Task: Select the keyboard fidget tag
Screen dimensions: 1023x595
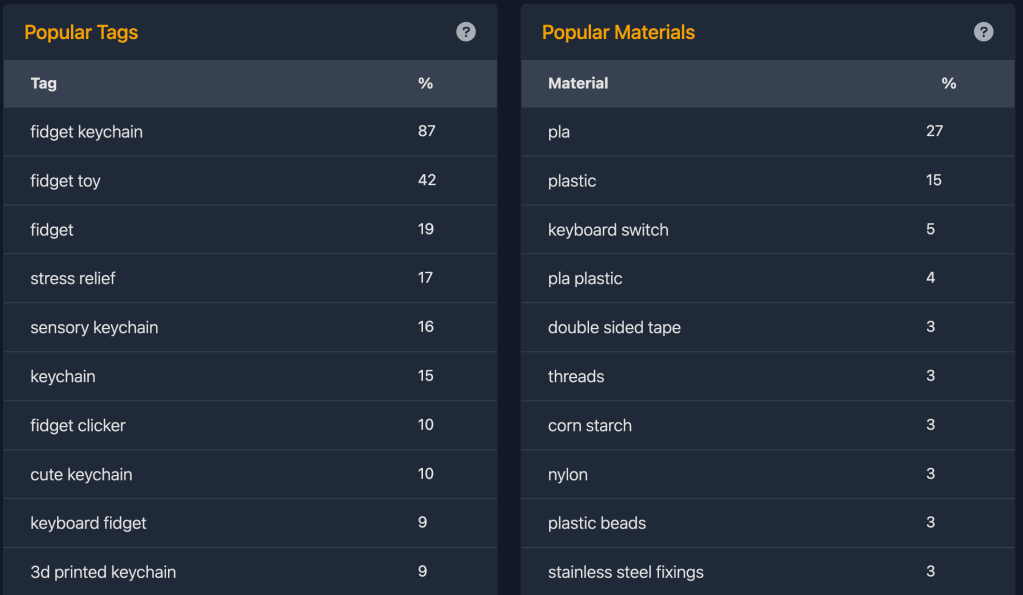Action: click(x=89, y=523)
